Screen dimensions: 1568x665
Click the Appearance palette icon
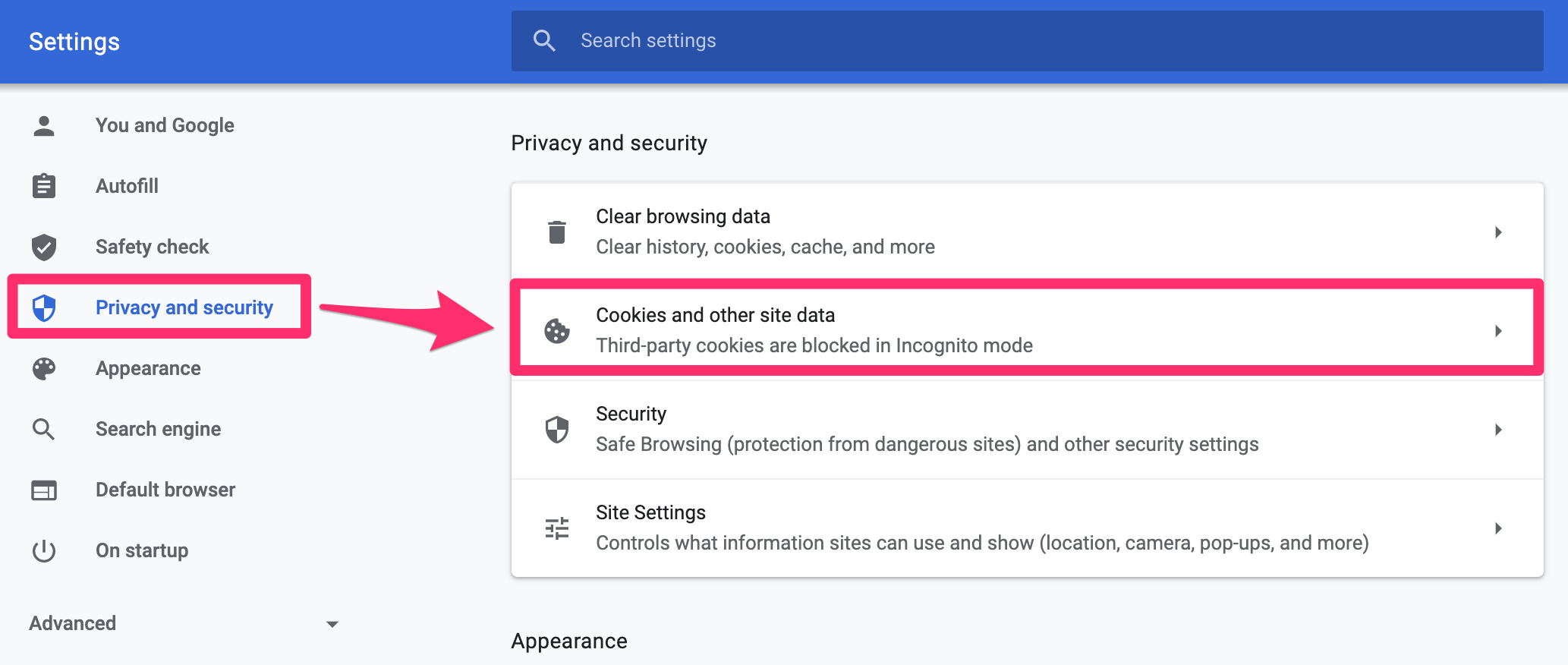tap(44, 368)
